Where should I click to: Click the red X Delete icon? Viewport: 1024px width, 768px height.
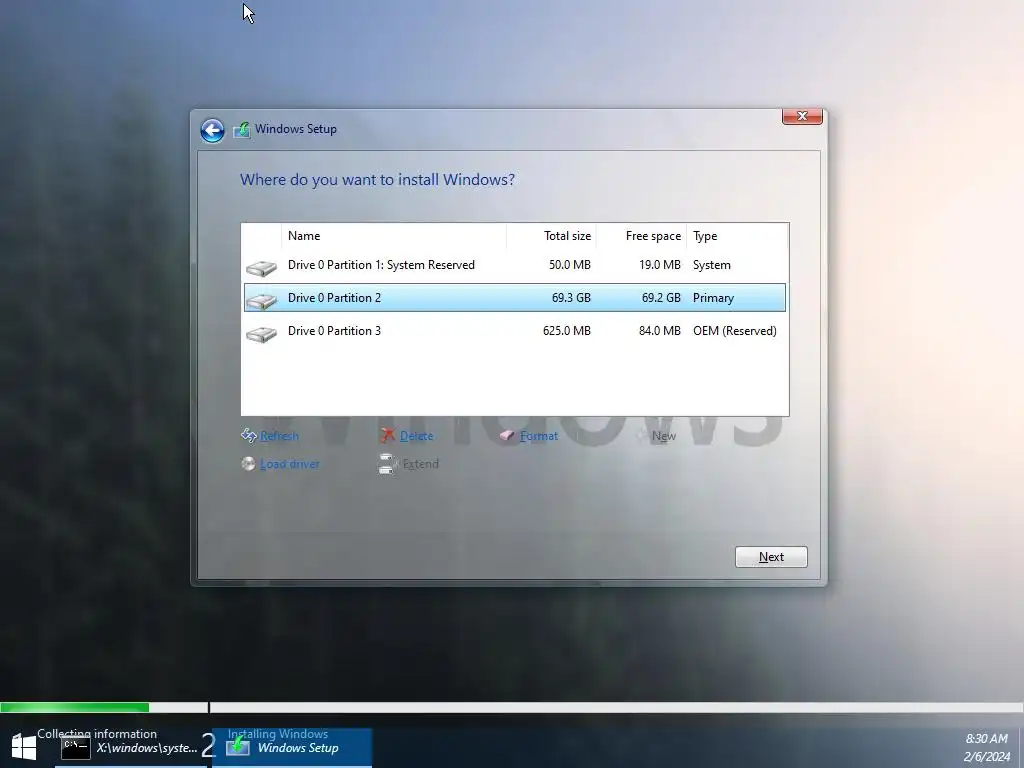[x=388, y=435]
